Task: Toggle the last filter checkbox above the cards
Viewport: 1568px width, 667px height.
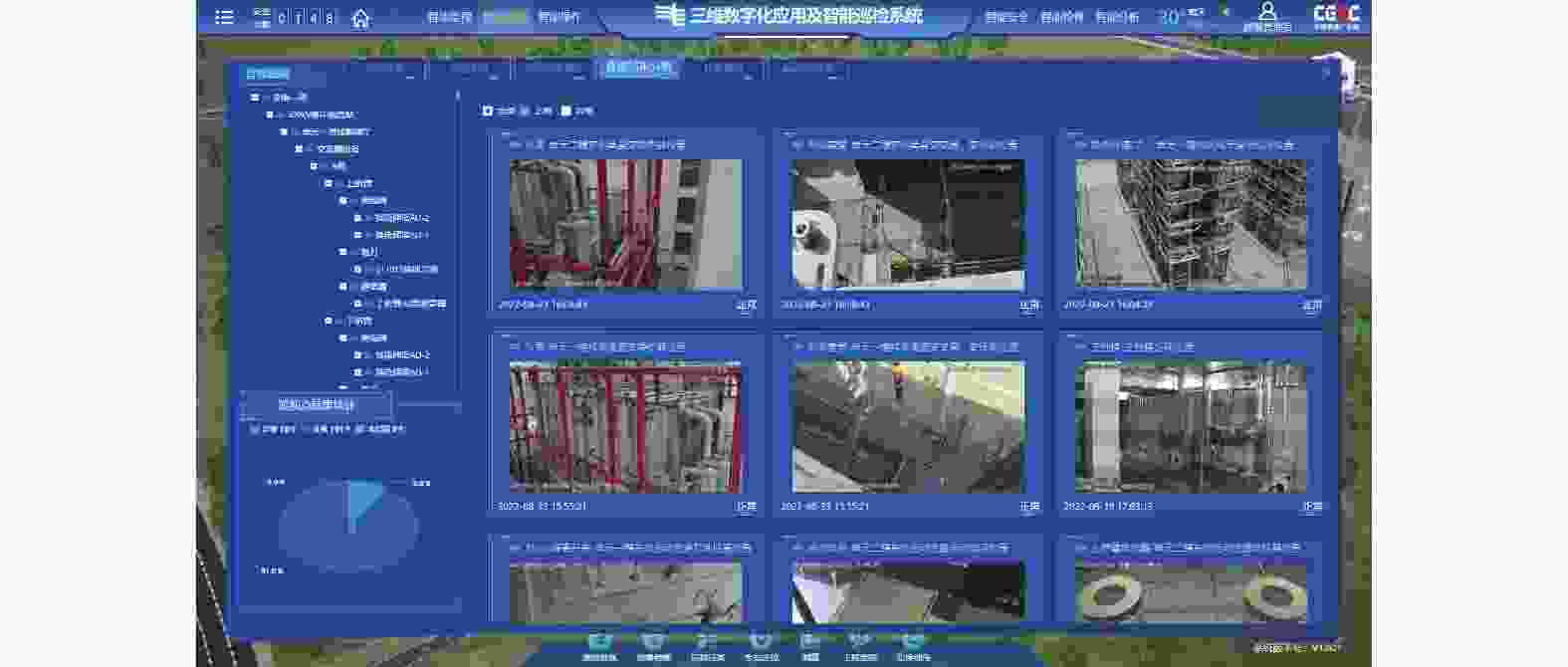Action: tap(565, 111)
